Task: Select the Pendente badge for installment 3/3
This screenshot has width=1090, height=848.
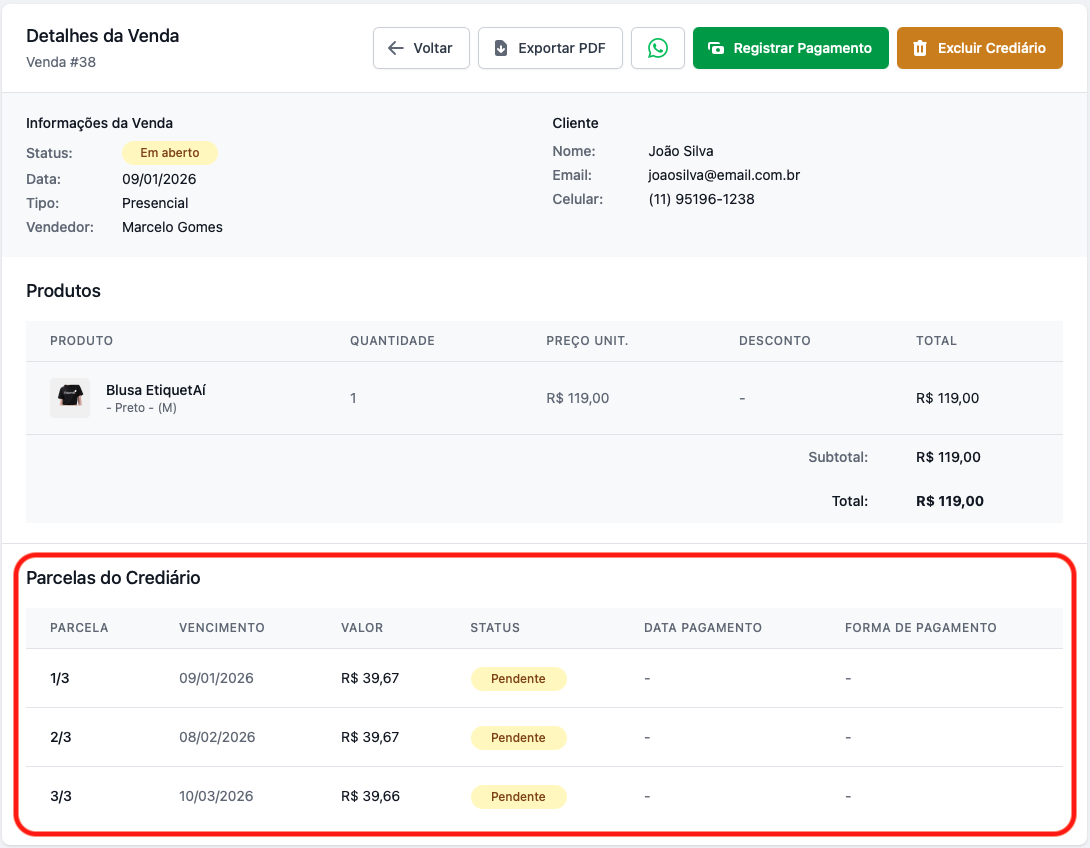Action: (518, 797)
